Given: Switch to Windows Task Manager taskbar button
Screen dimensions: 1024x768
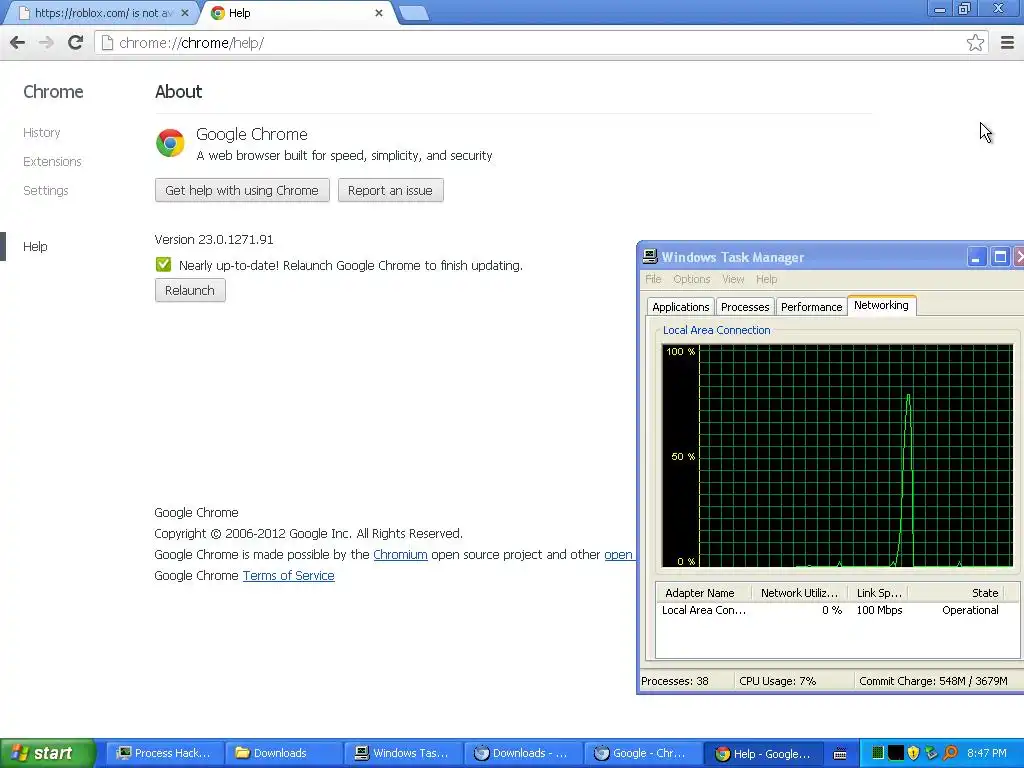Looking at the screenshot, I should [x=403, y=754].
